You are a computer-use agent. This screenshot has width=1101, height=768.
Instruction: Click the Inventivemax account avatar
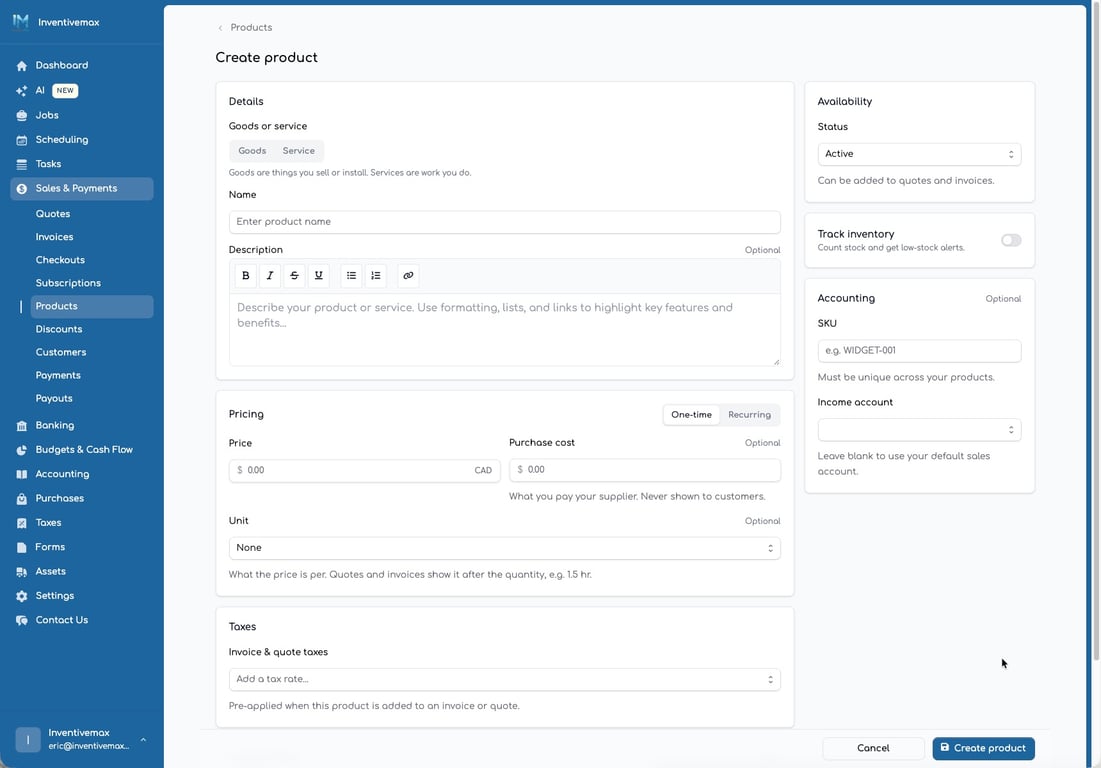tap(28, 739)
